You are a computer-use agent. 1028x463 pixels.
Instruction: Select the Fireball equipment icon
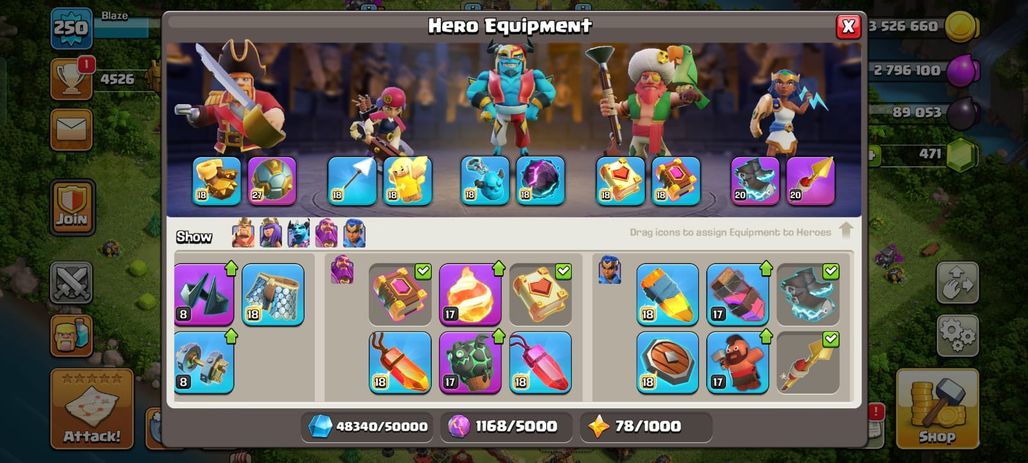click(470, 294)
